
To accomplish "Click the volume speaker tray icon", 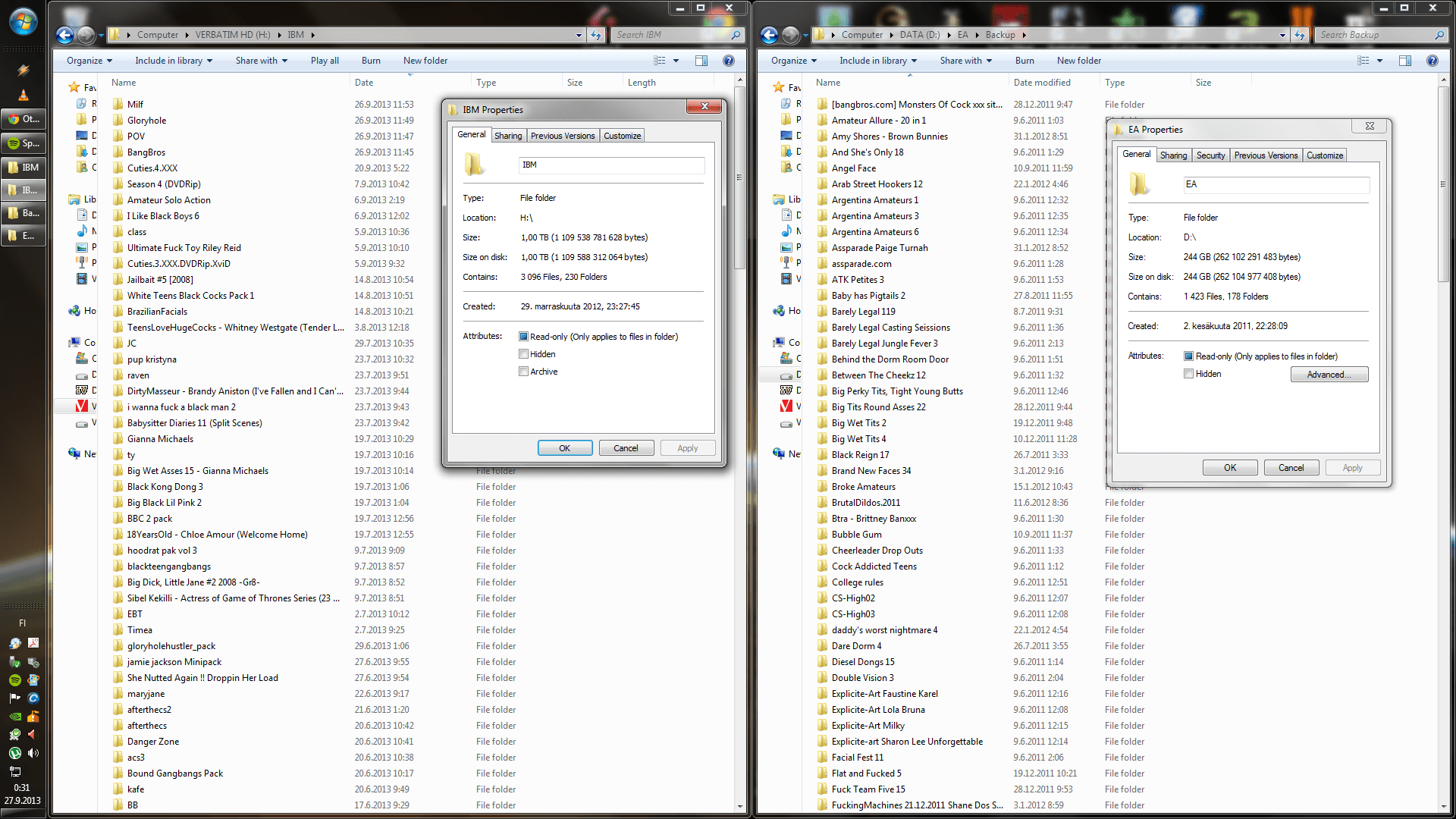I will tap(33, 753).
